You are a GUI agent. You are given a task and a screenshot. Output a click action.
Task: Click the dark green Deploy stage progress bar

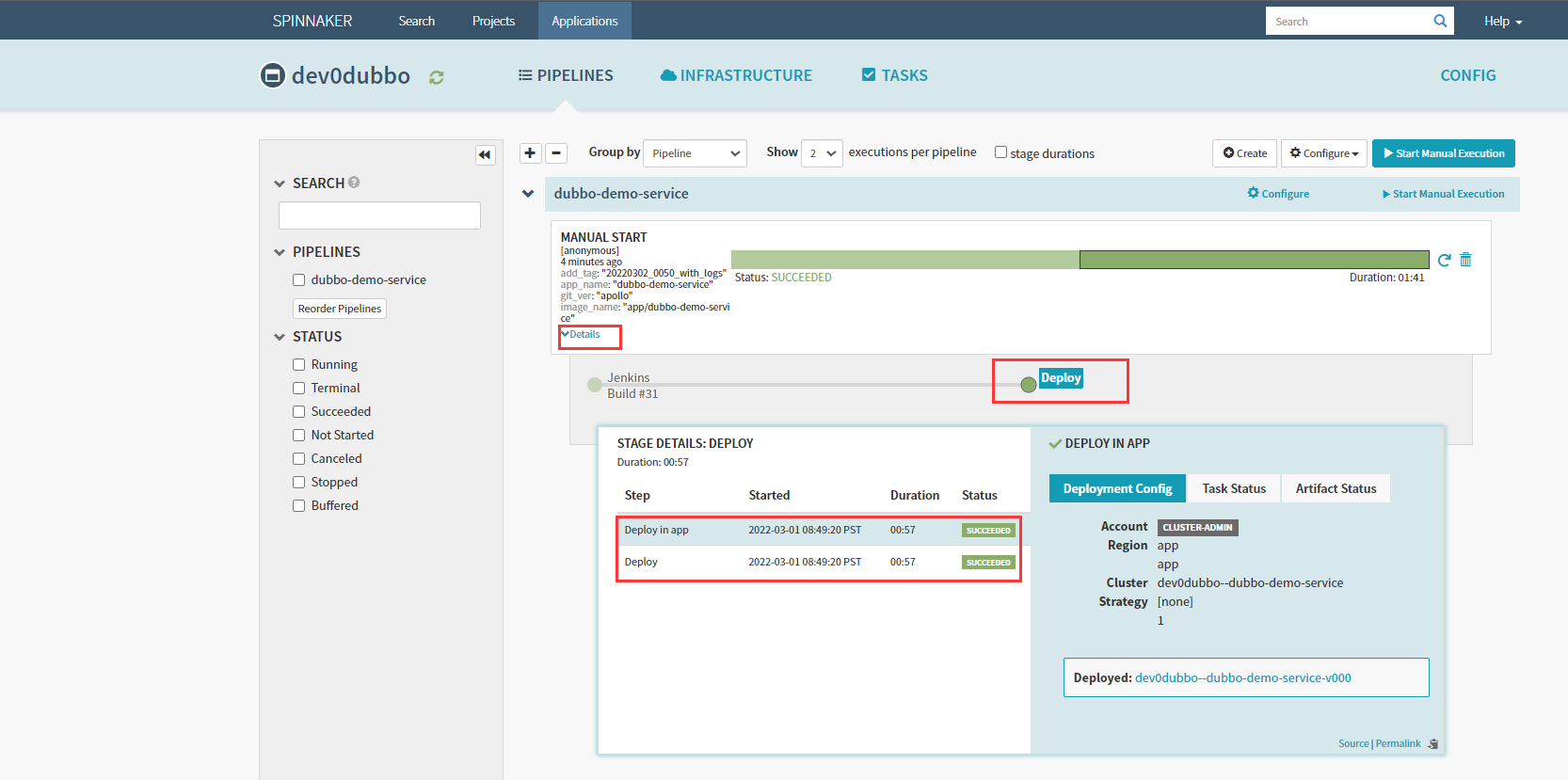coord(1254,260)
